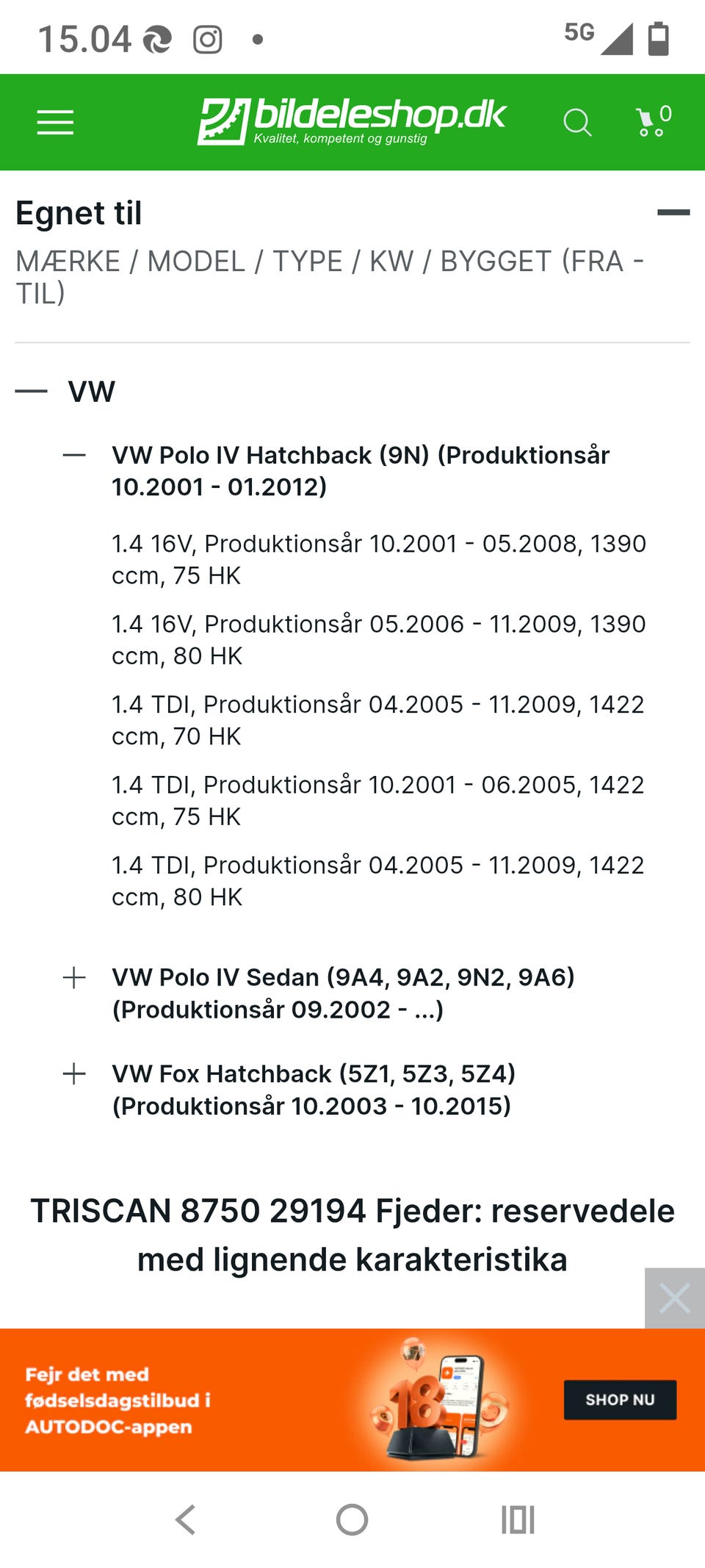This screenshot has width=705, height=1568.
Task: Expand VW Polo IV Sedan entry
Action: pos(74,977)
